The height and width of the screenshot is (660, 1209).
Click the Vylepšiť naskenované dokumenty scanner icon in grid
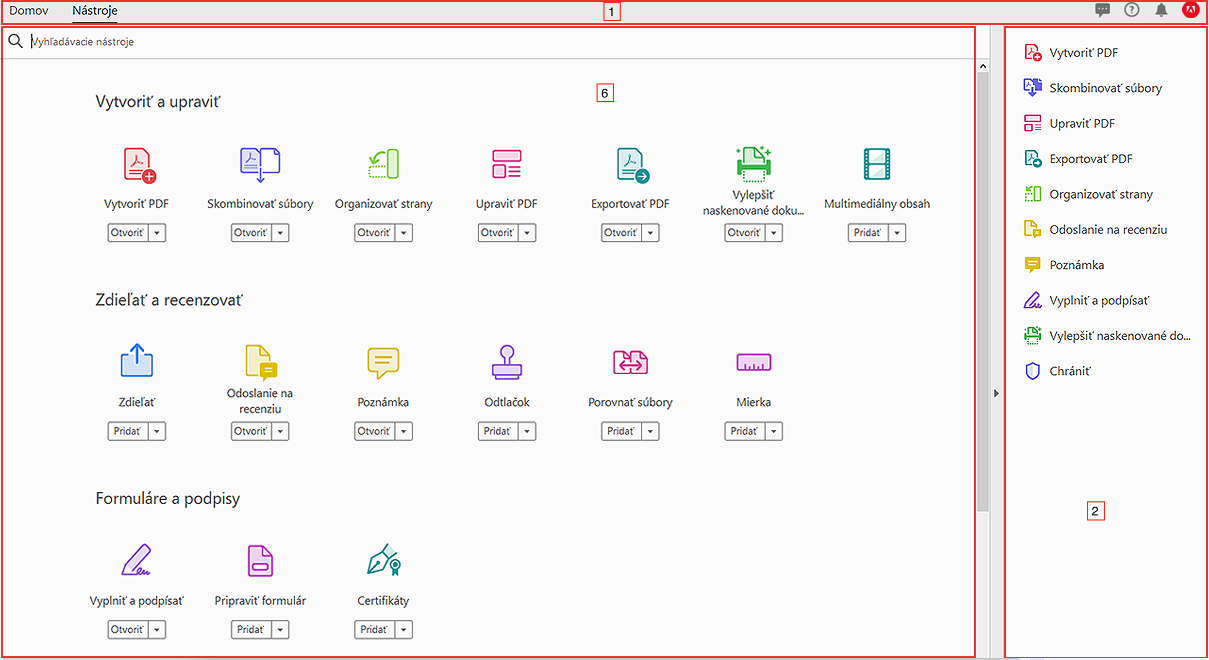point(754,163)
